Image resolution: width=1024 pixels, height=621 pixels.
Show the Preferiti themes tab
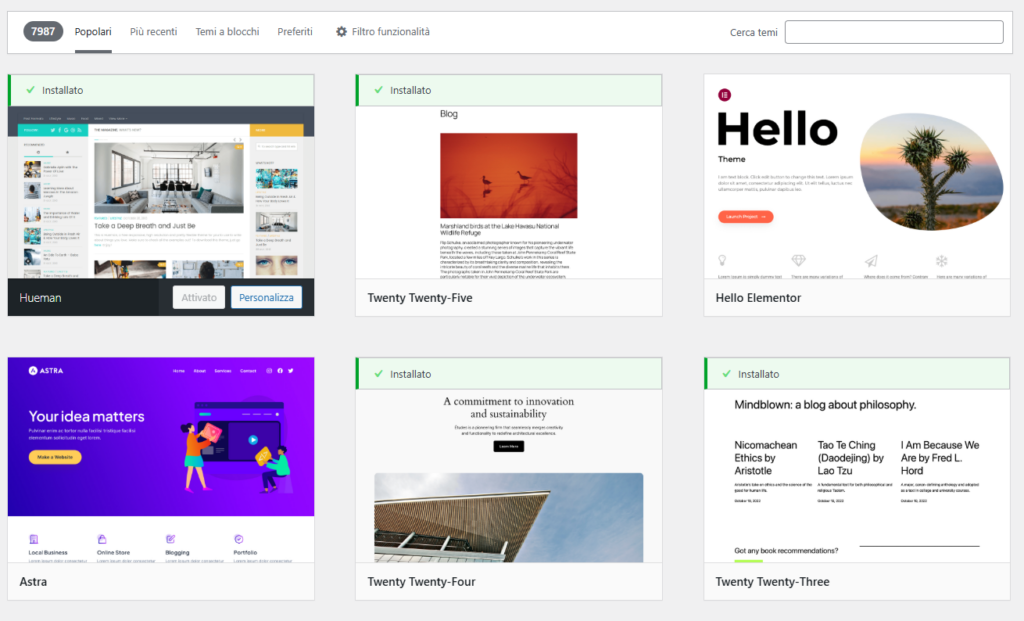(294, 32)
